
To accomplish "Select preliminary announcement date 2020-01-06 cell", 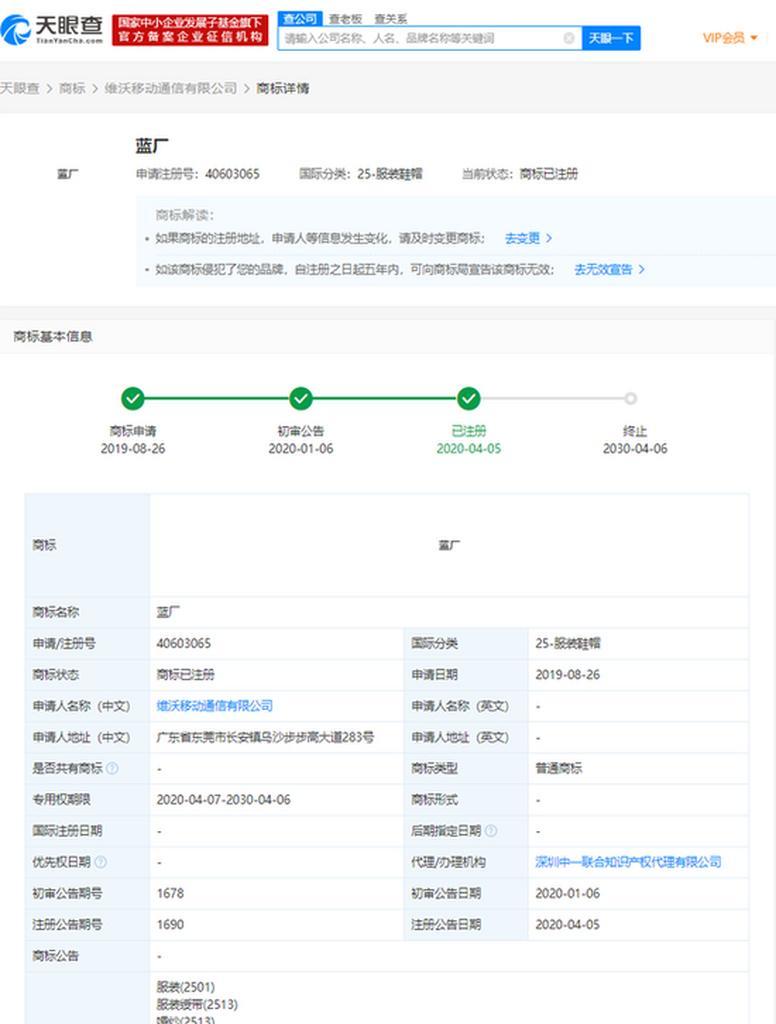I will pos(567,893).
